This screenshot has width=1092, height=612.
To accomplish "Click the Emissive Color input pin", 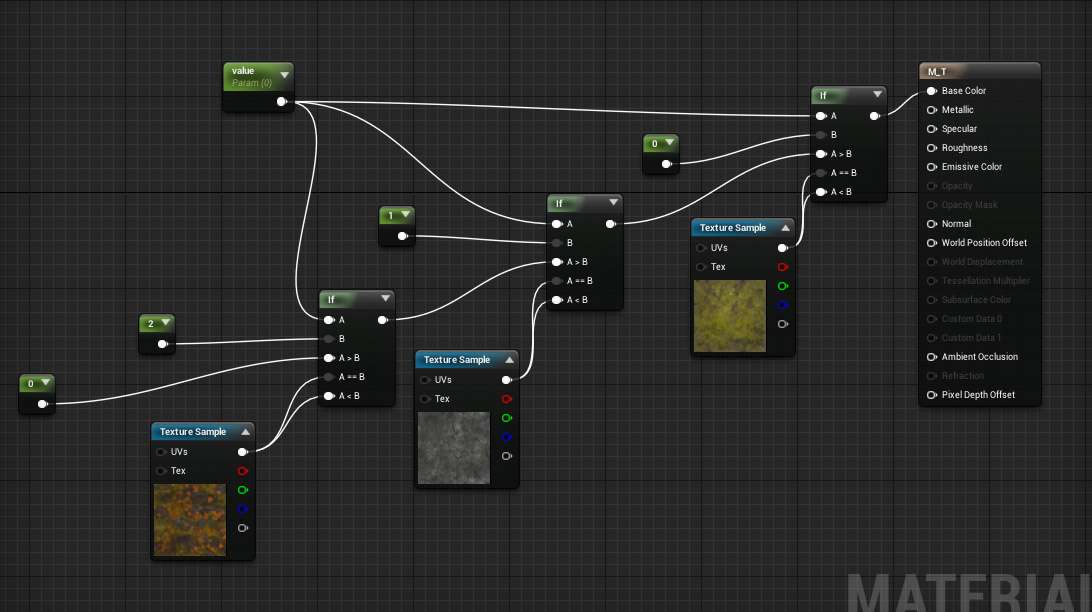I will pyautogui.click(x=932, y=167).
